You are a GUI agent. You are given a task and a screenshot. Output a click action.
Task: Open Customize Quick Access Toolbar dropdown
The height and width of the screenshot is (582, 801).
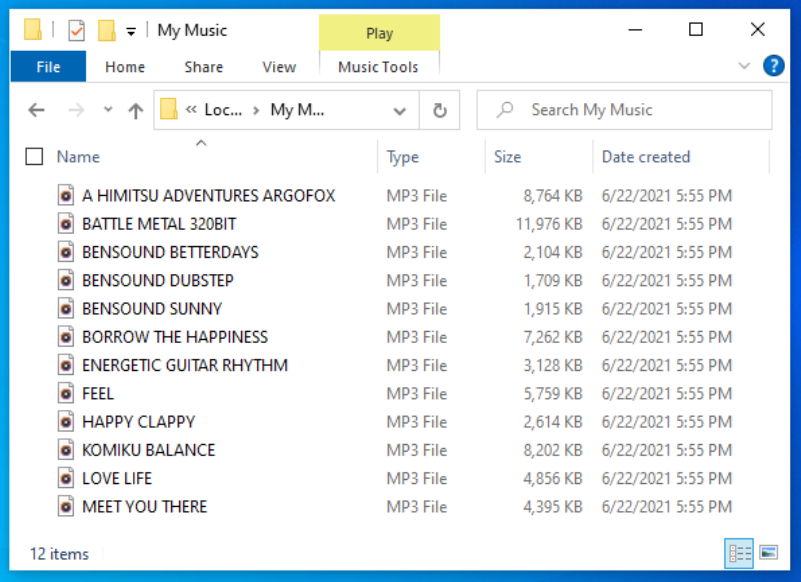click(x=131, y=32)
